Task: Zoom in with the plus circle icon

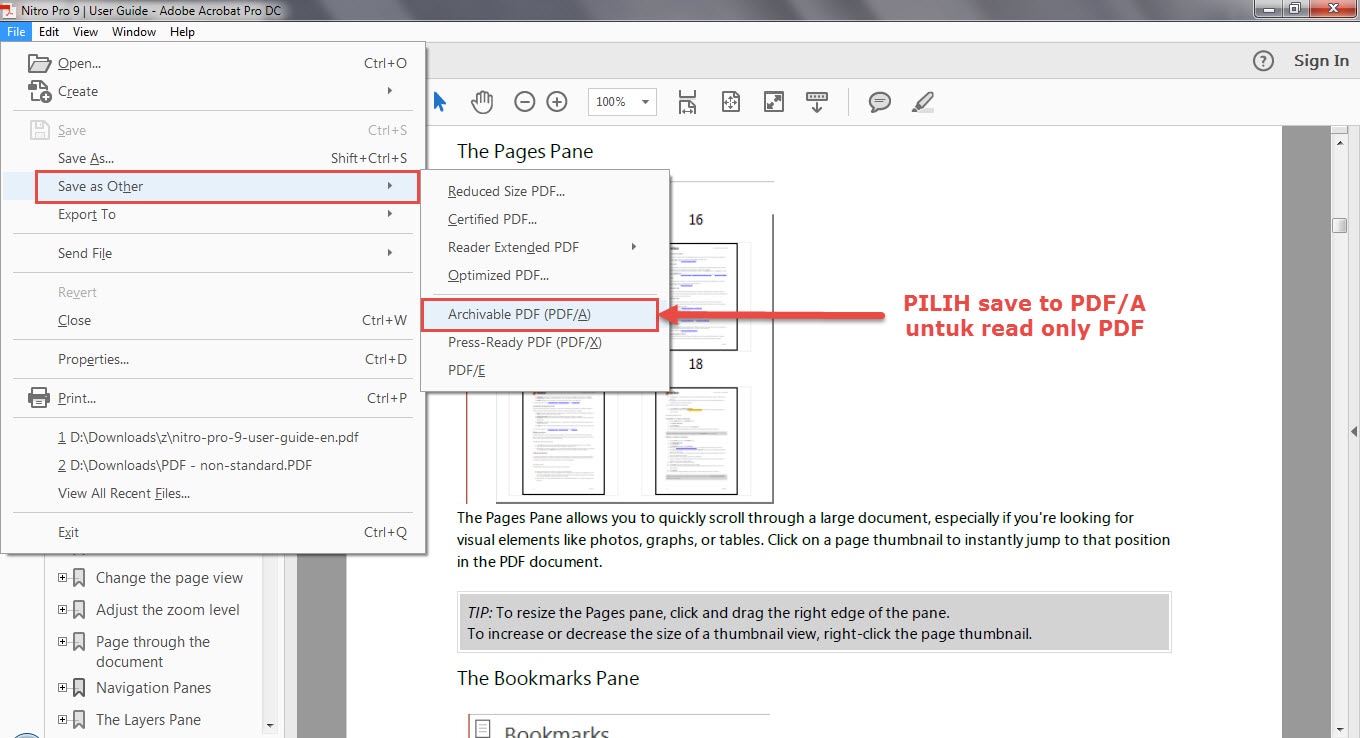Action: [x=557, y=102]
